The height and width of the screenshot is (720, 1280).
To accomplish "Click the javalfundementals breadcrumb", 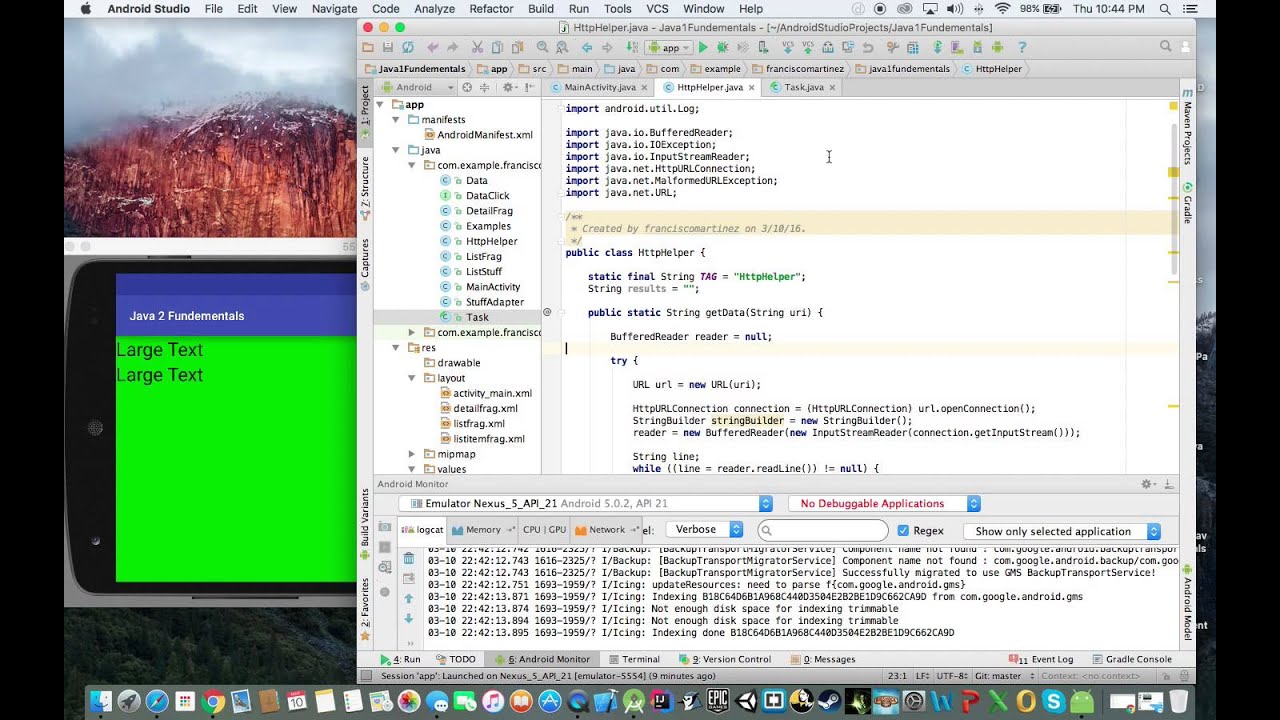I will (x=902, y=69).
